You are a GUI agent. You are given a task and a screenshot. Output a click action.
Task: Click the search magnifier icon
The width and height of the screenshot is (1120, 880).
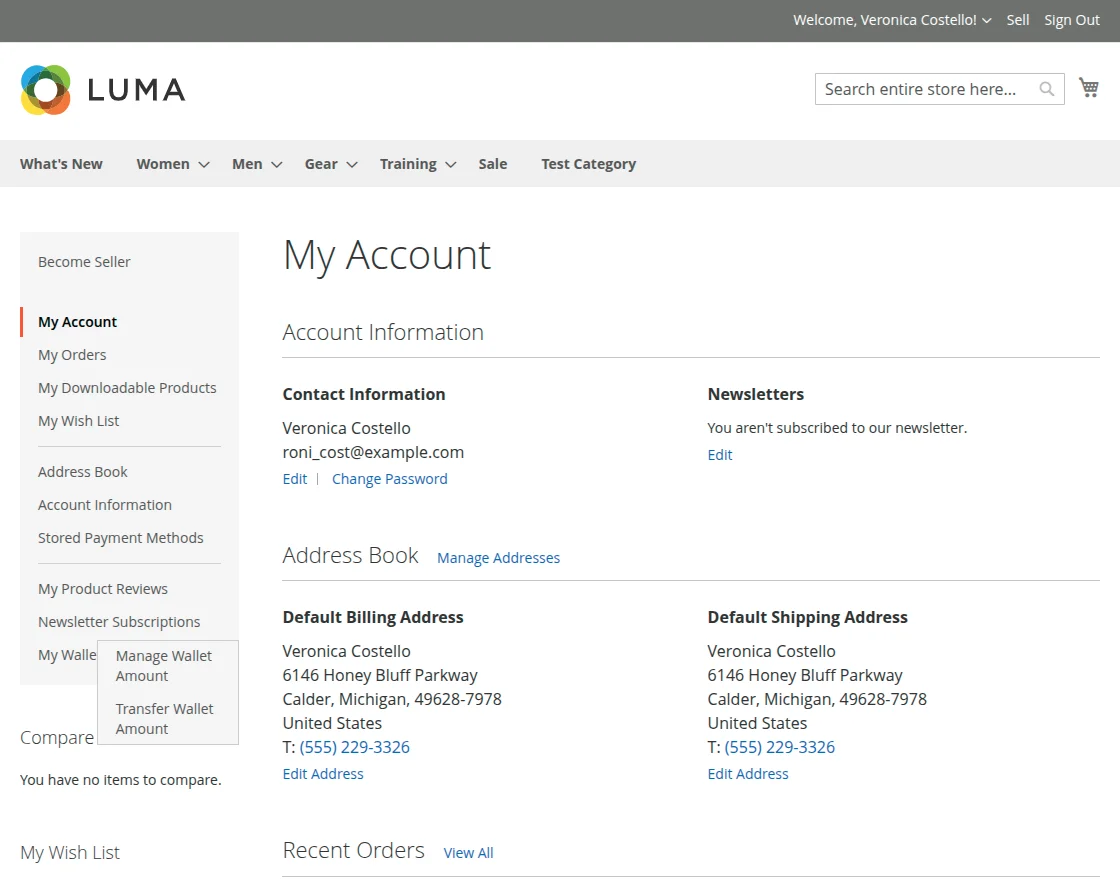click(1047, 89)
